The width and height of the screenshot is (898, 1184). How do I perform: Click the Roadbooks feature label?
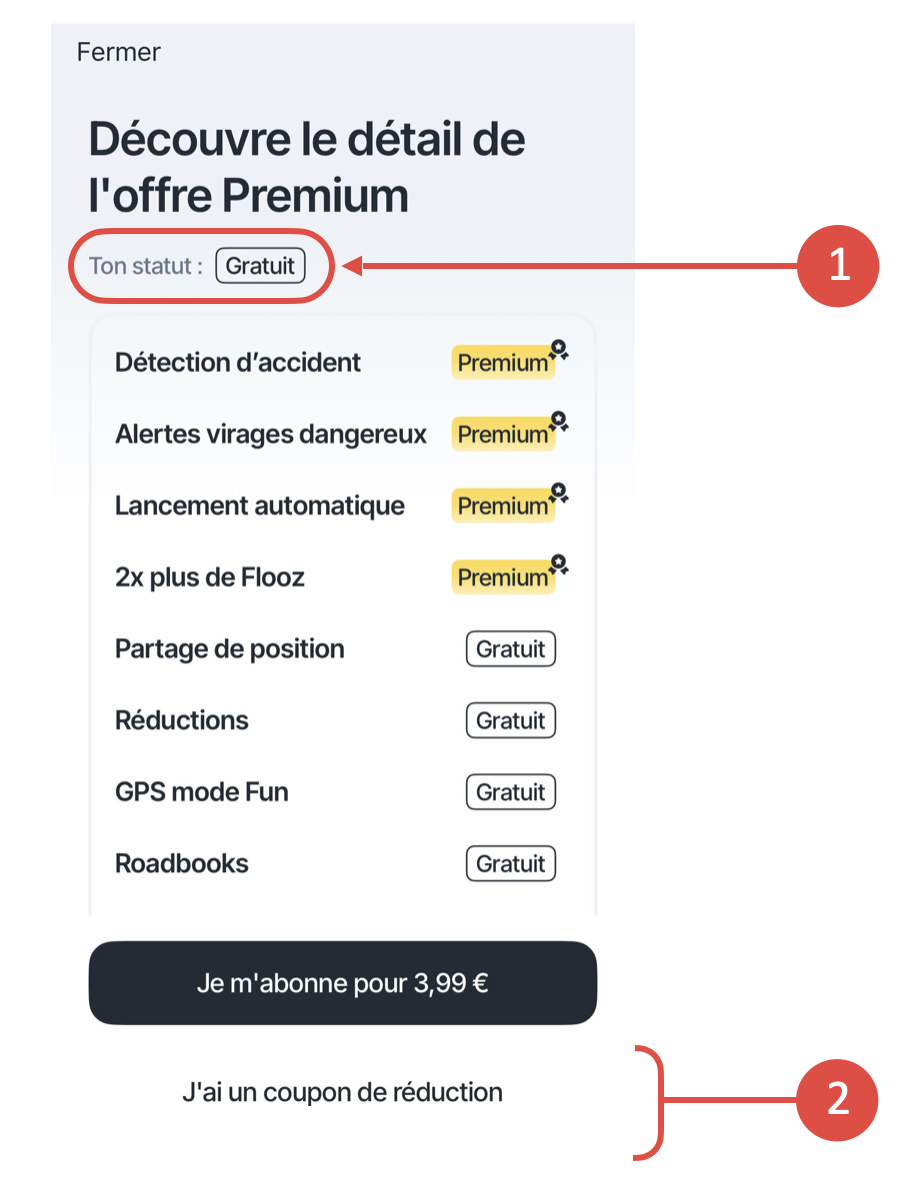pyautogui.click(x=181, y=863)
